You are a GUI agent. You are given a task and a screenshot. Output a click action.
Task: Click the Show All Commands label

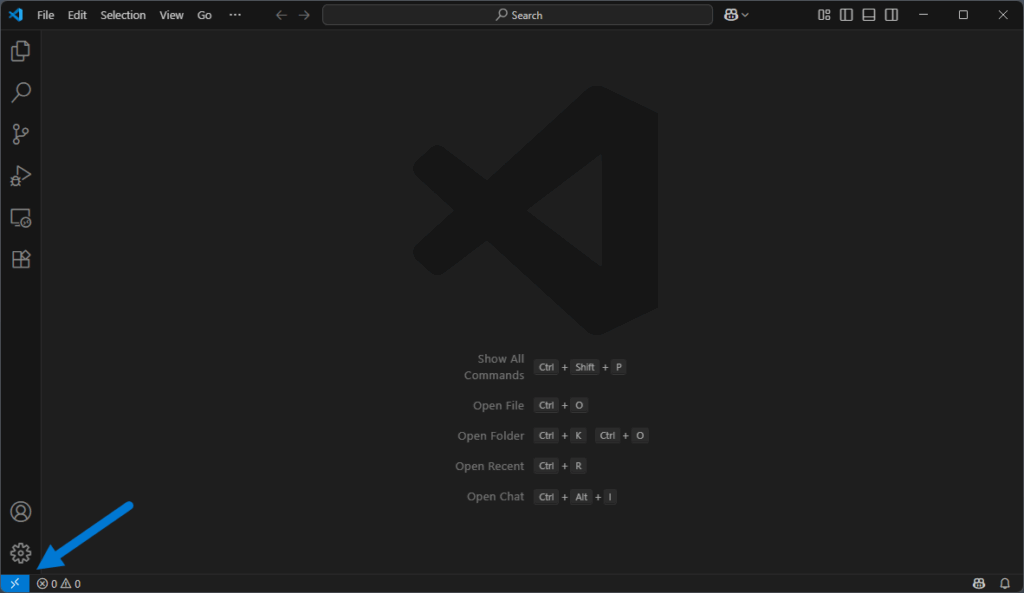[x=494, y=367]
